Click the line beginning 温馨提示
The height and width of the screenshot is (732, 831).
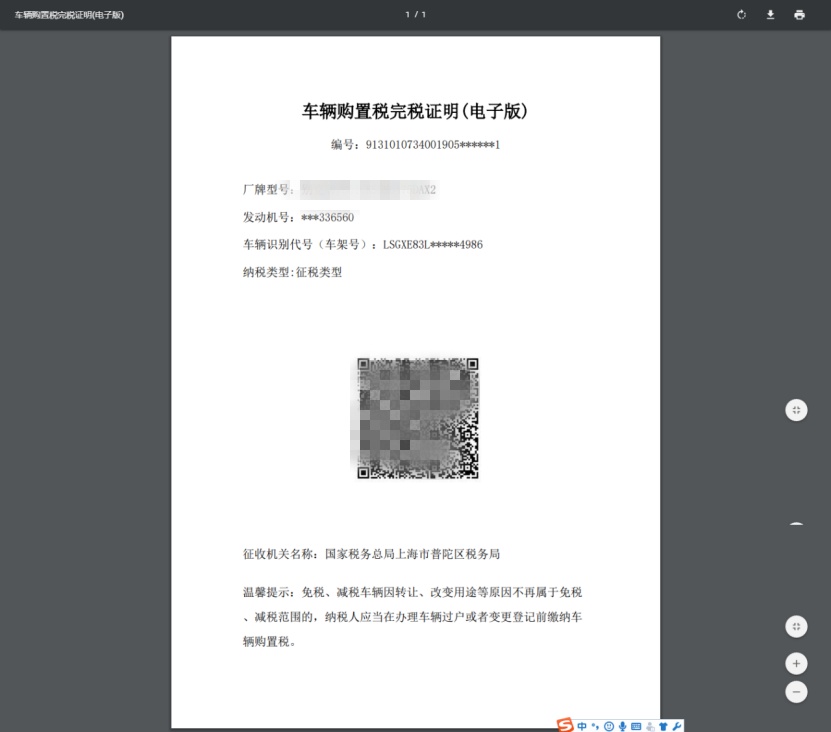point(412,592)
